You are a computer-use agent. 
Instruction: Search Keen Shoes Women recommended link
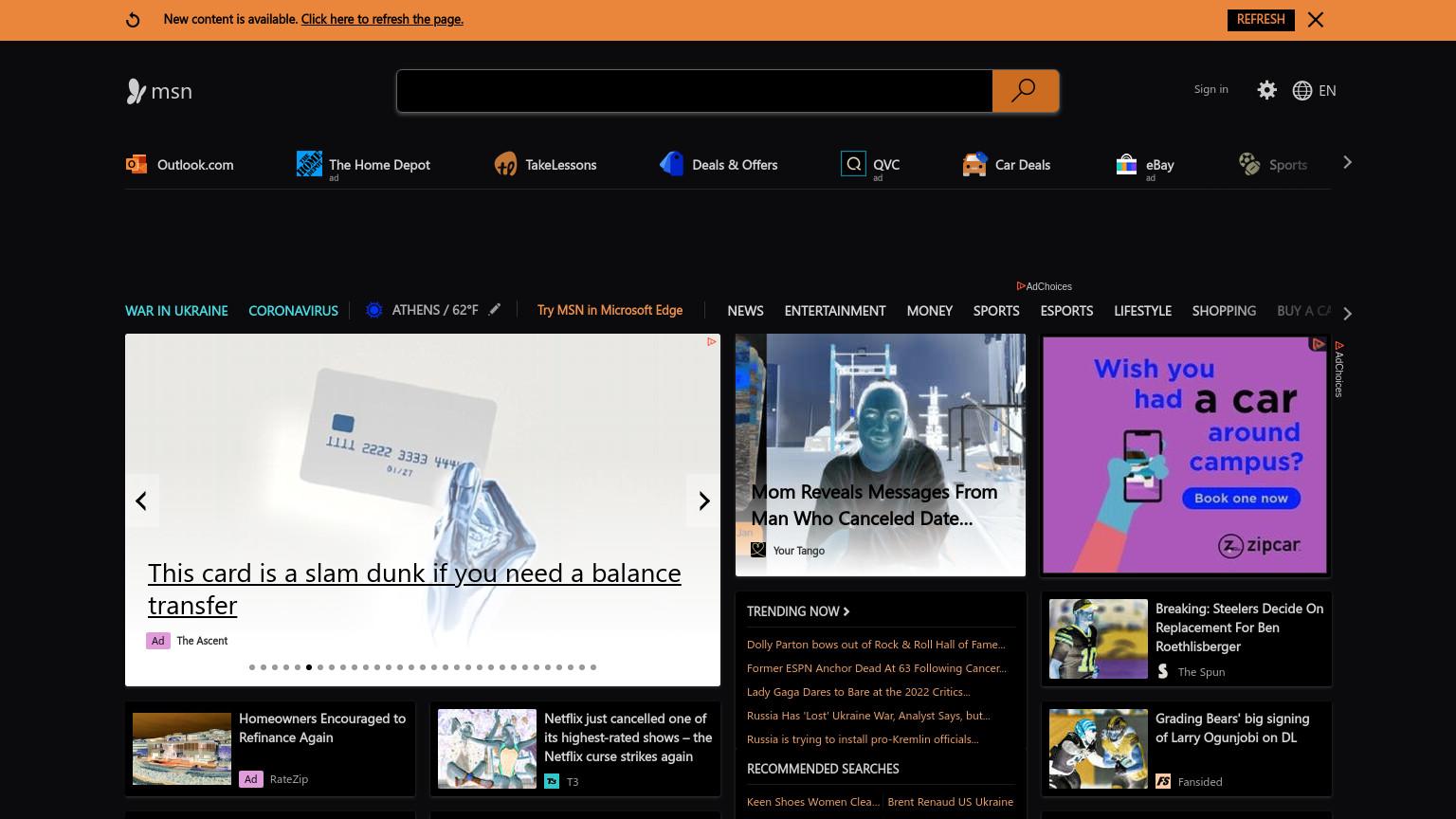[x=813, y=802]
